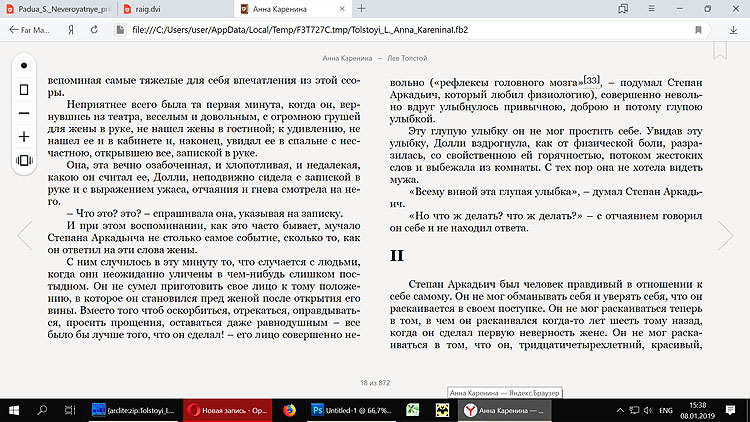Click the black dot icon in reader sidebar
This screenshot has width=750, height=422.
tap(24, 65)
